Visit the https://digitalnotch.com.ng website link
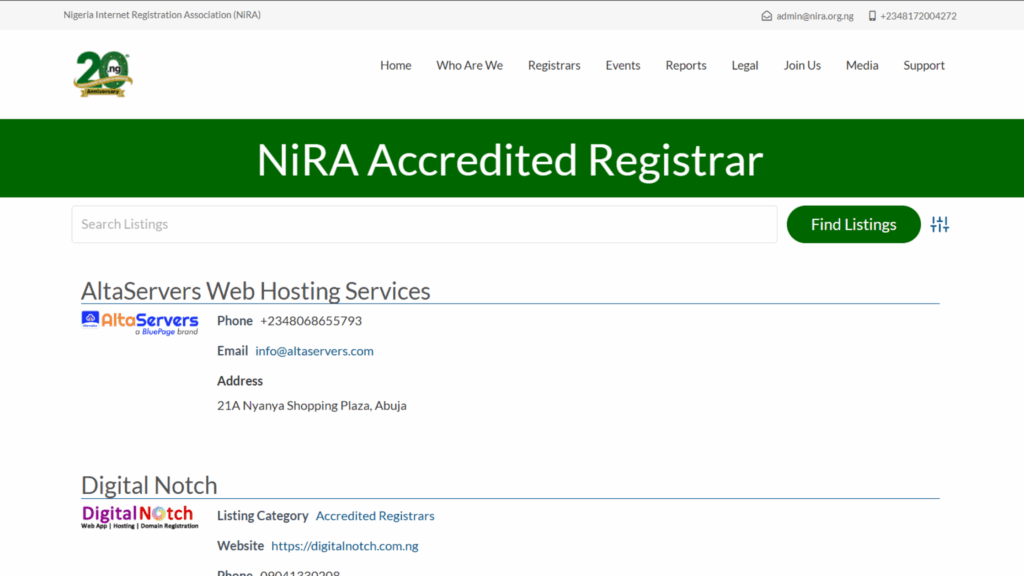 pos(345,546)
